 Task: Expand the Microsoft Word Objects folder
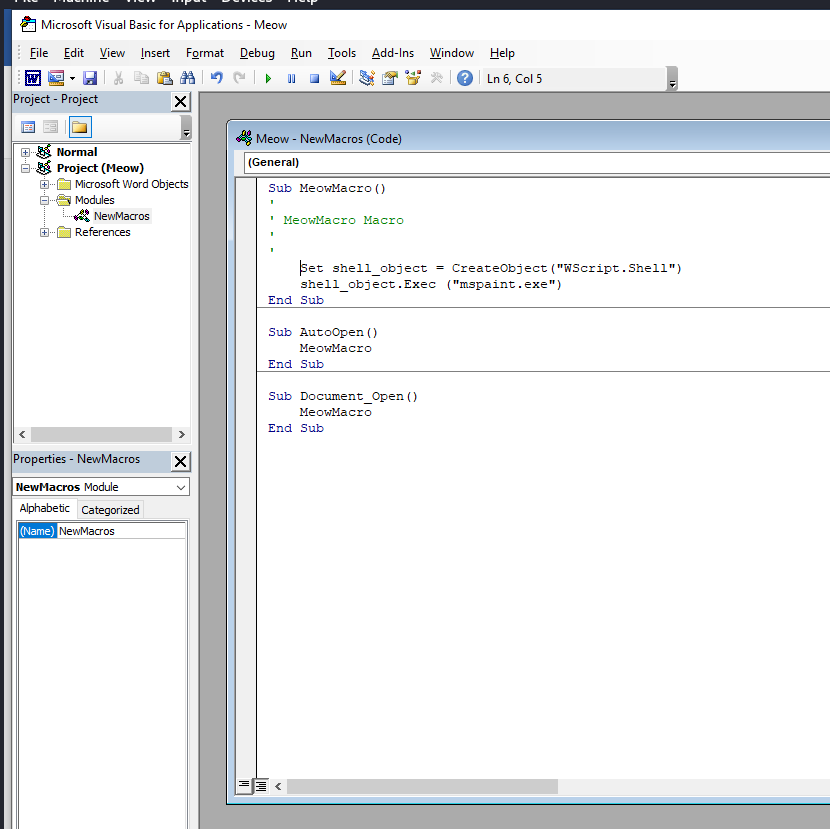click(x=44, y=184)
